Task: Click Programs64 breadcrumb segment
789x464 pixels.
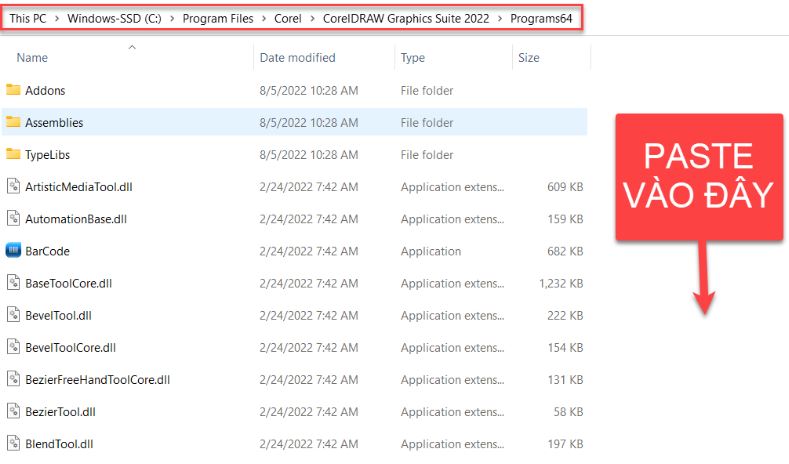Action: click(541, 19)
